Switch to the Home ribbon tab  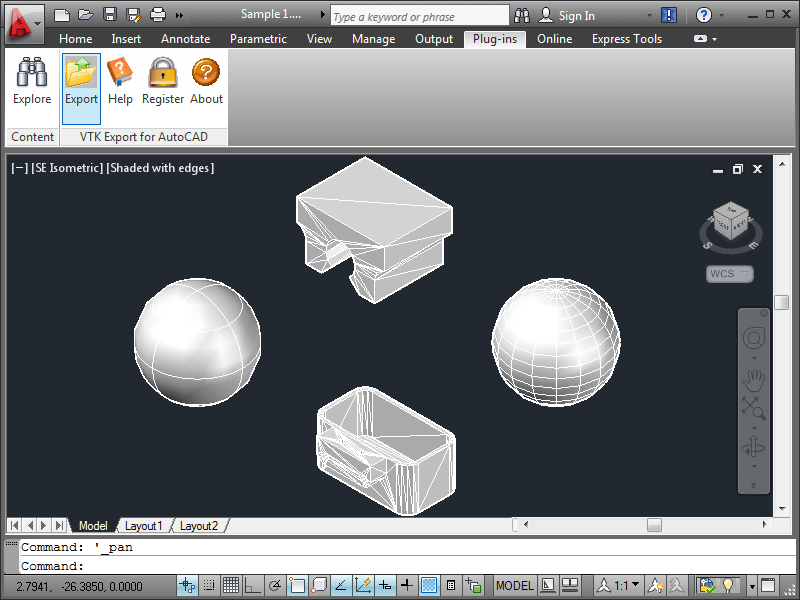coord(76,39)
